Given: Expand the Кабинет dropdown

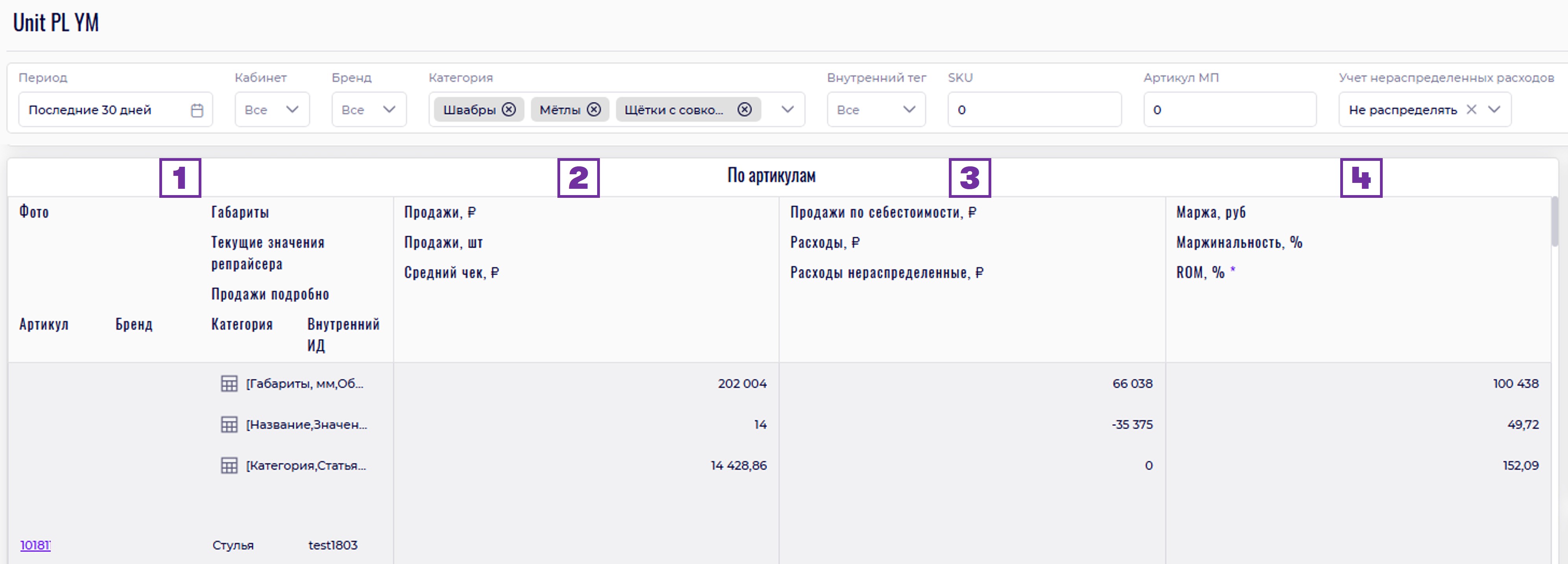Looking at the screenshot, I should click(292, 109).
